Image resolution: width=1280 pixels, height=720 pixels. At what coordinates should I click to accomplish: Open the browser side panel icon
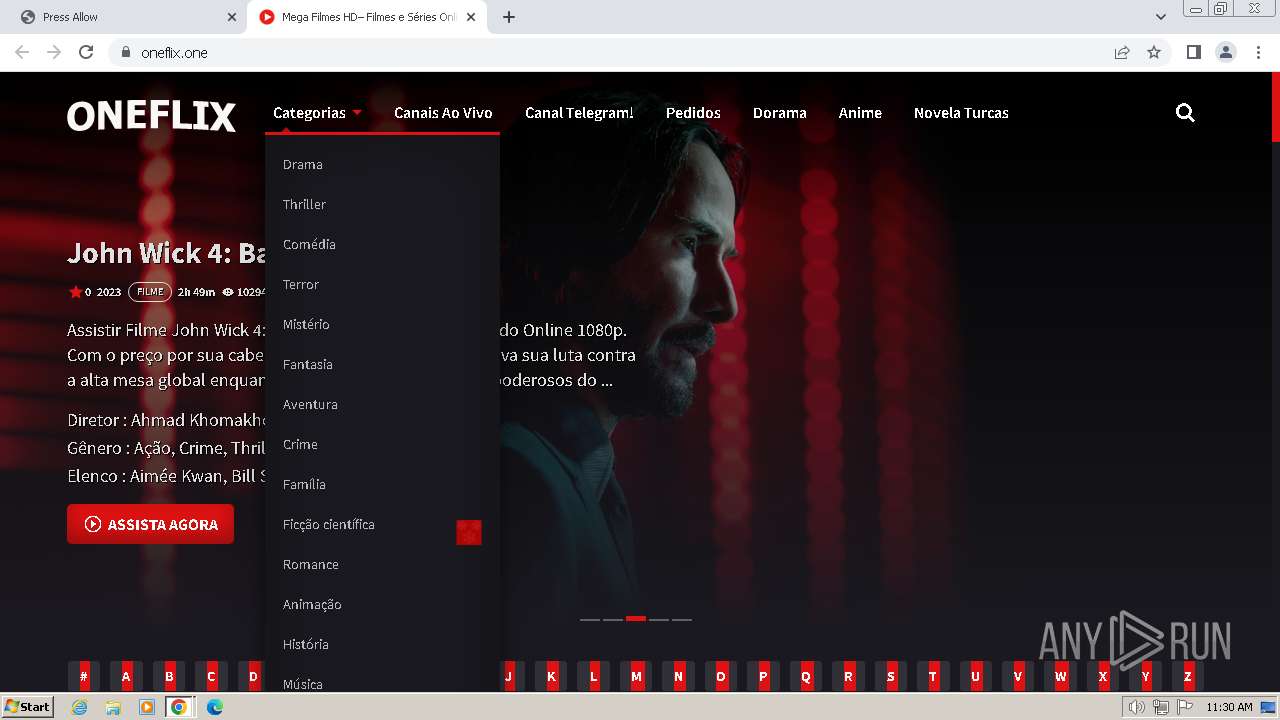pos(1193,52)
